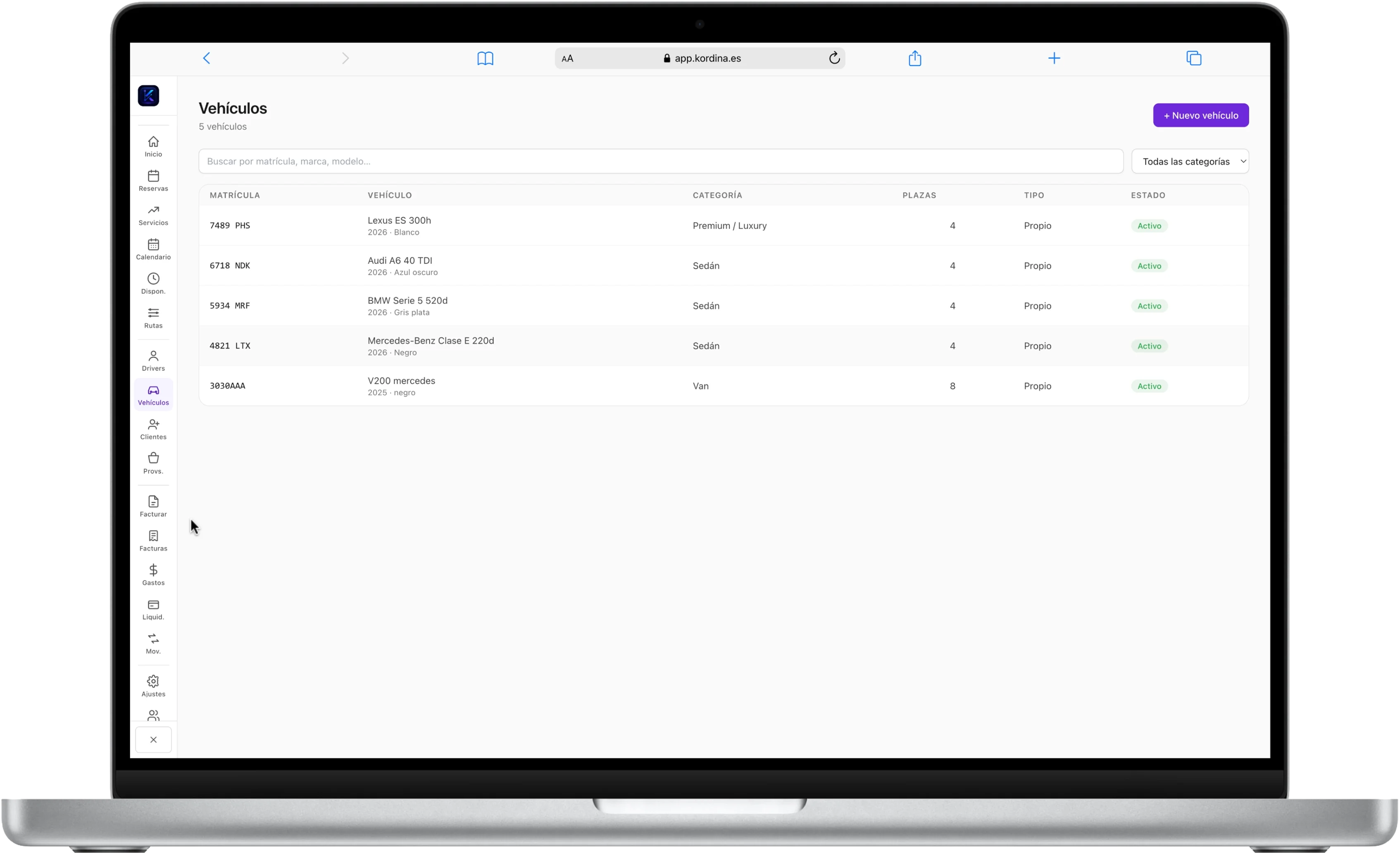This screenshot has width=1400, height=855.
Task: Select Vehículos in the sidebar
Action: point(153,395)
